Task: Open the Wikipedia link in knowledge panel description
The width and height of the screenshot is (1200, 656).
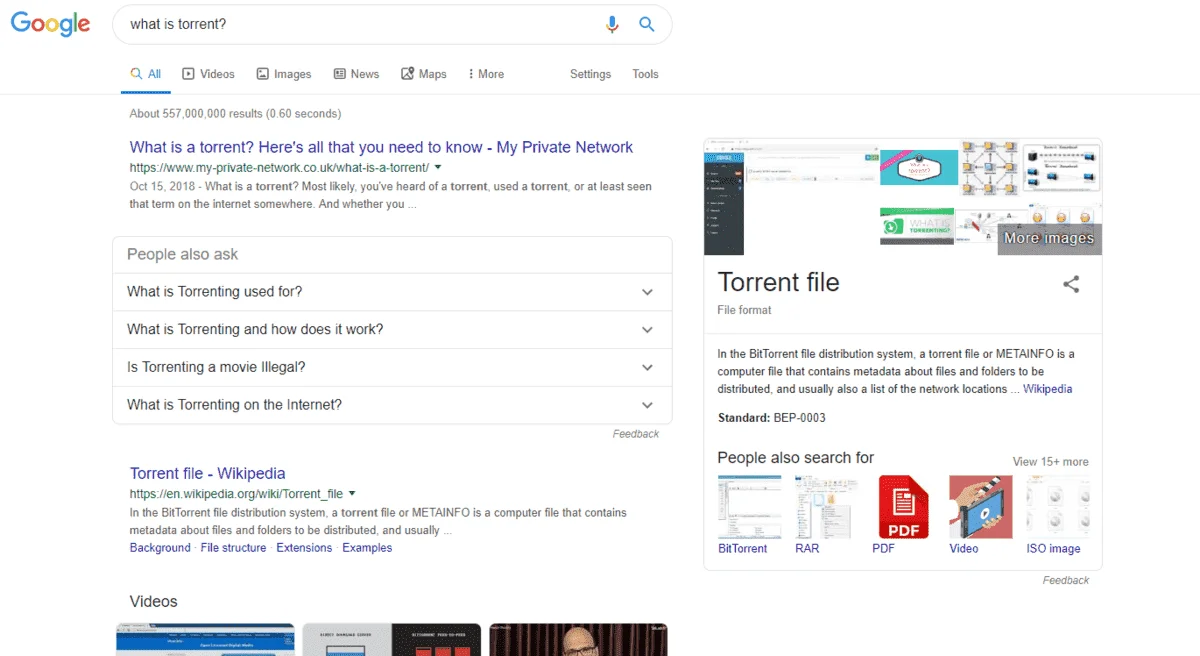Action: (x=1047, y=389)
